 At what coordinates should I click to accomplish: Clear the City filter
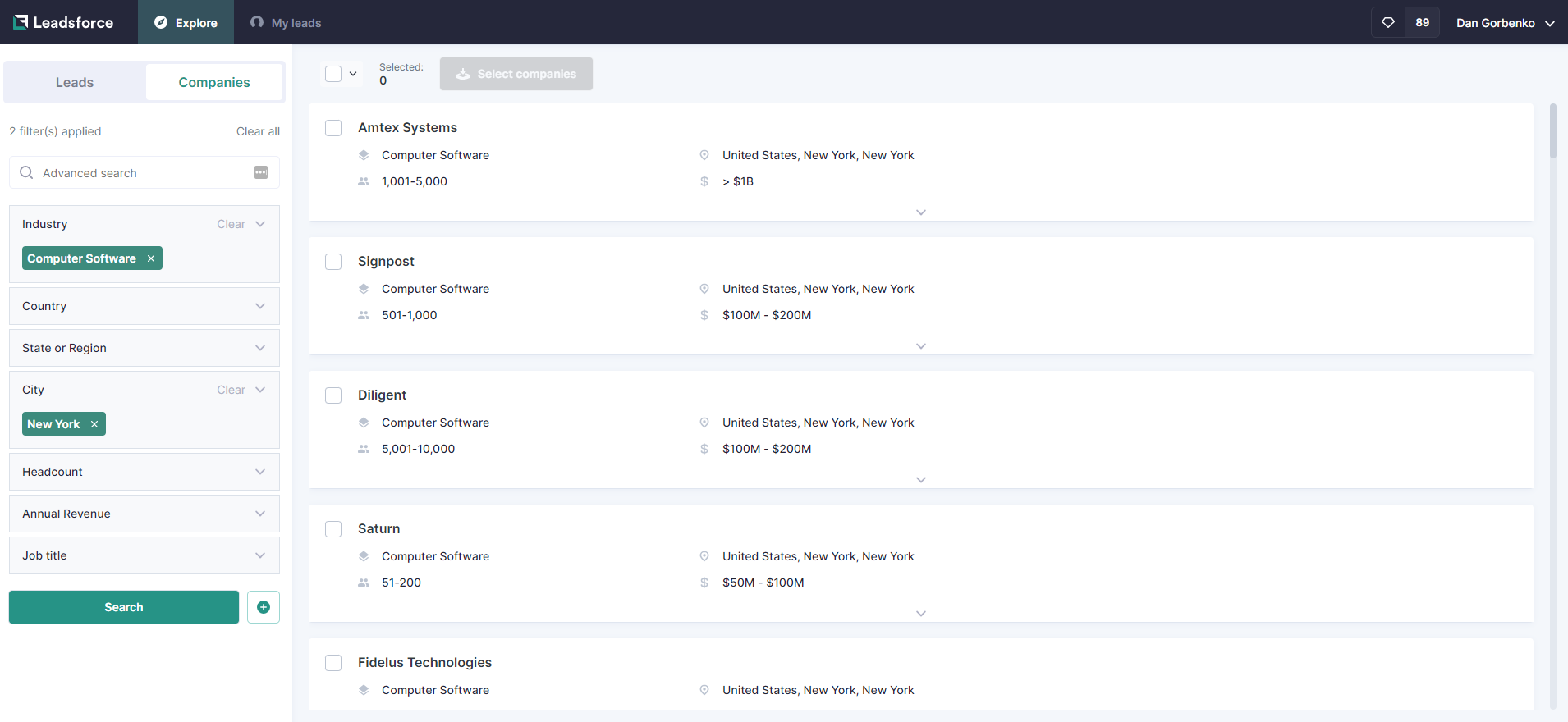point(231,390)
